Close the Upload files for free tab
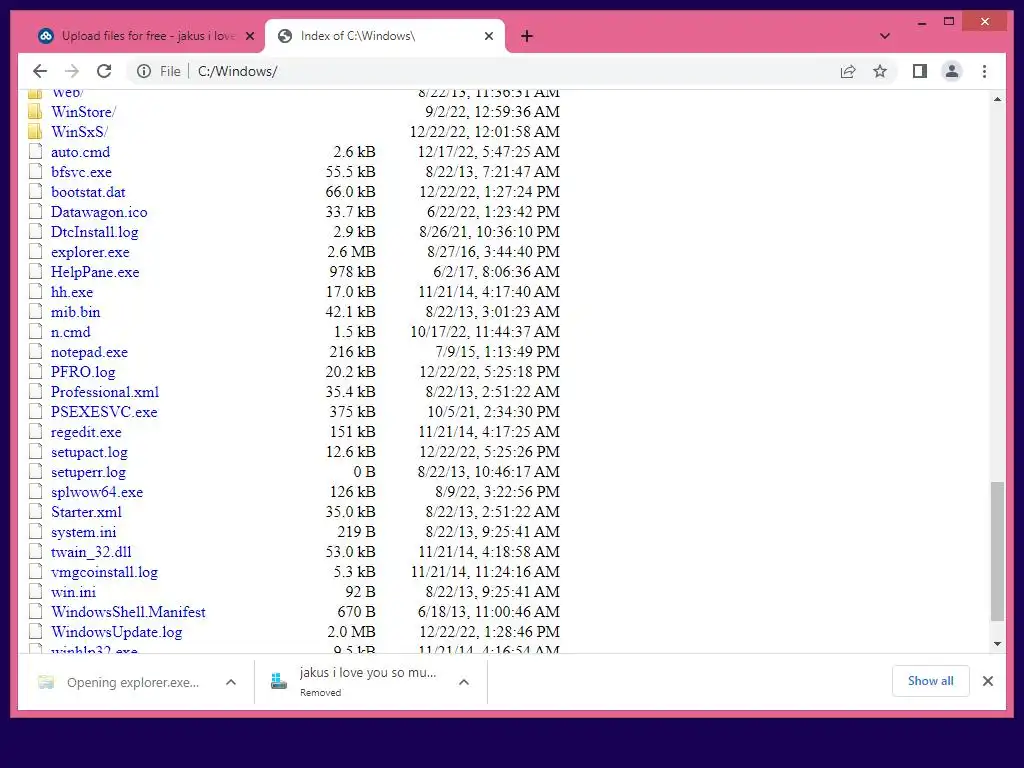This screenshot has height=768, width=1024. (249, 37)
